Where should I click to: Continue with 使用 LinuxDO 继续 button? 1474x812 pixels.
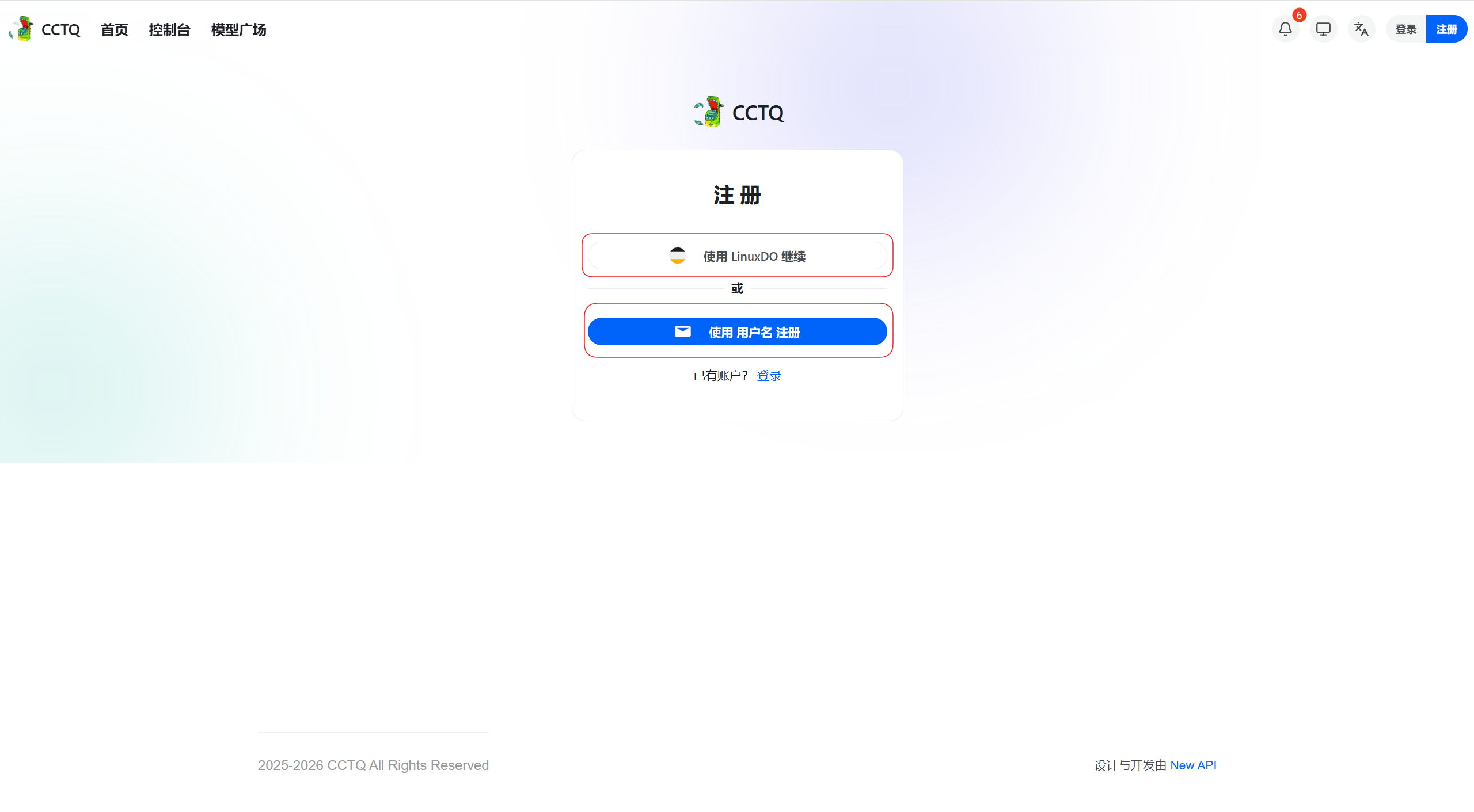754,256
